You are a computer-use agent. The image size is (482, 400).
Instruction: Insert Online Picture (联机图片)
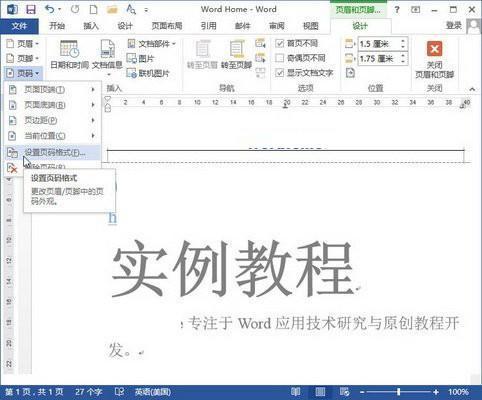click(148, 73)
